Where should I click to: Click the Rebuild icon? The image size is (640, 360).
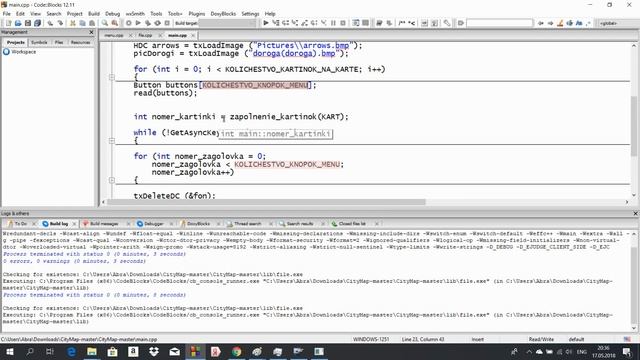click(x=158, y=23)
